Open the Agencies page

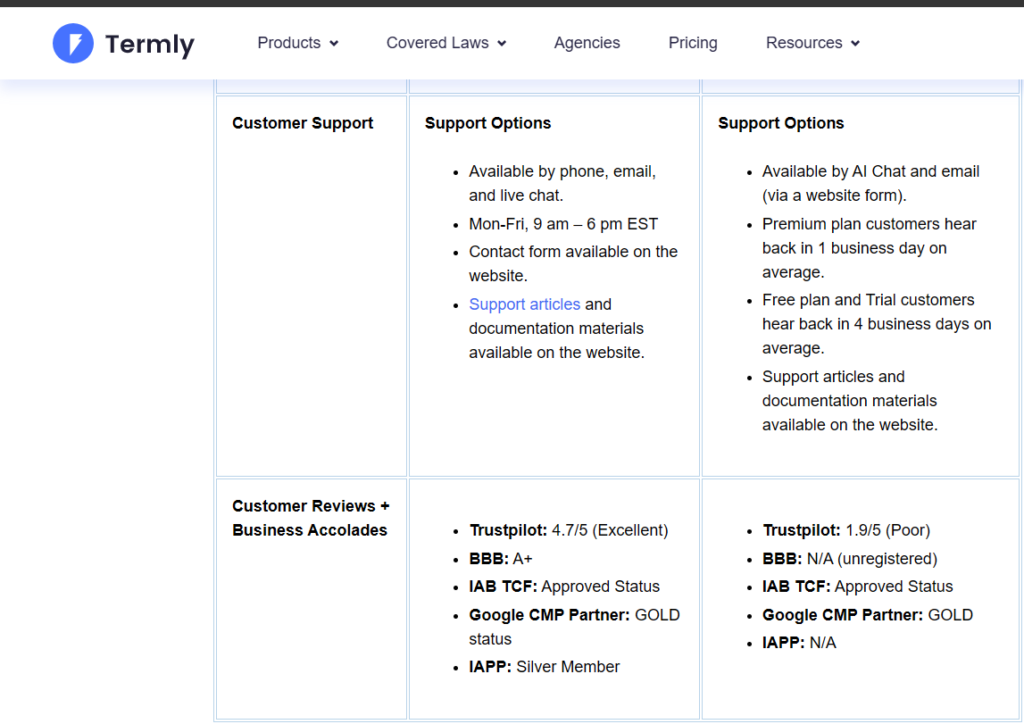[587, 43]
